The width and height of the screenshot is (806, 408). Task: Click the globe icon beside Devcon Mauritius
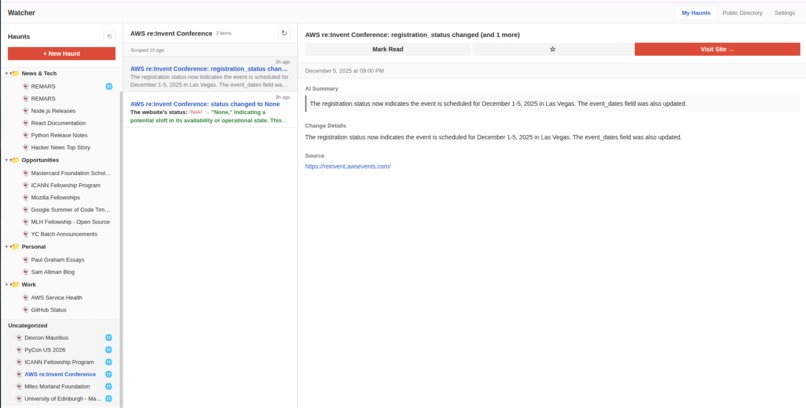tap(108, 338)
